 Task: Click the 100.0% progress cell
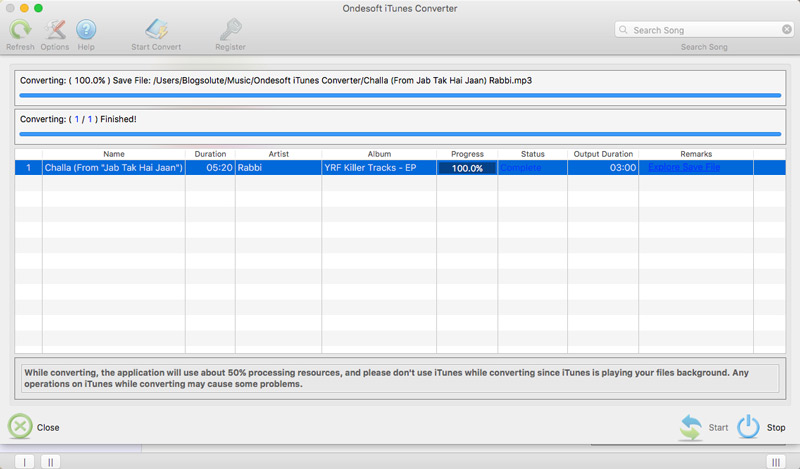467,168
